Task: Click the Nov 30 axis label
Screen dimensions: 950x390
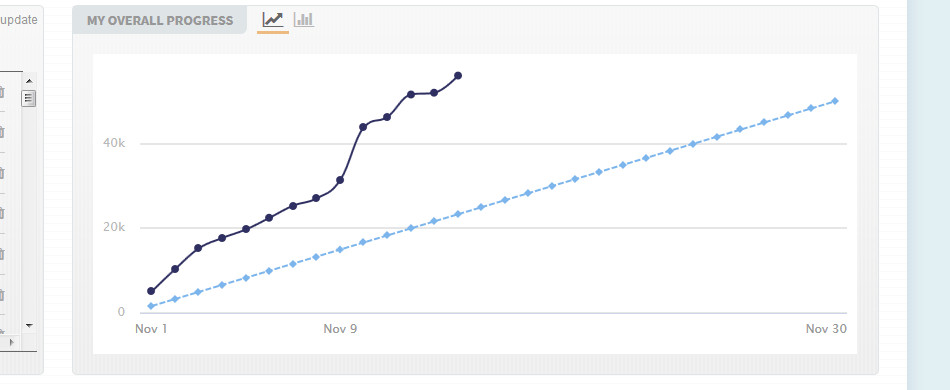Action: coord(826,329)
